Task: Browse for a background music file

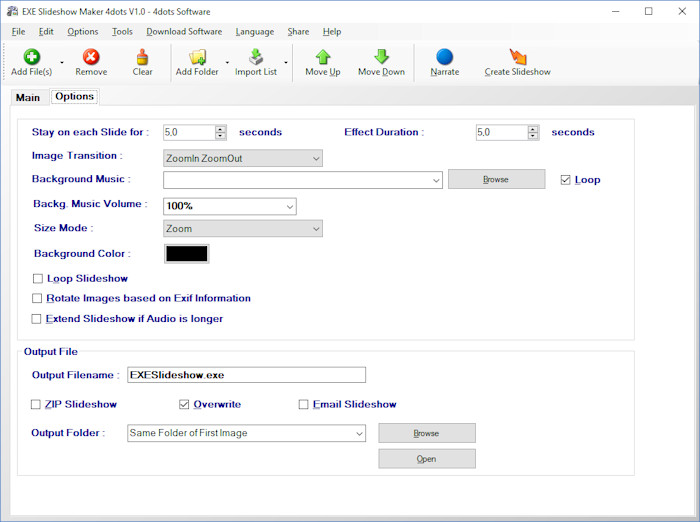Action: 496,179
